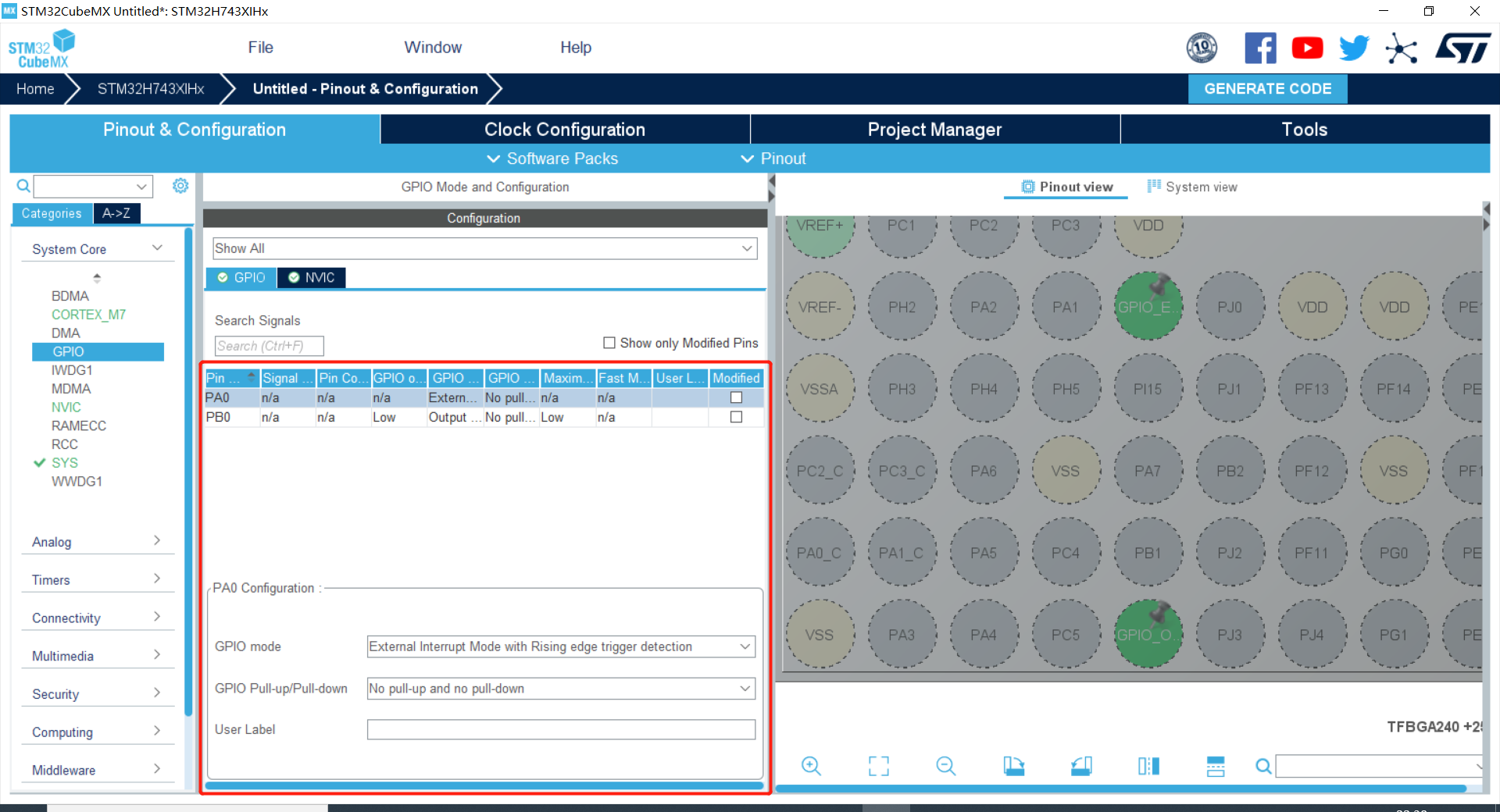Sort the table by Pin Name column
This screenshot has width=1500, height=812.
[231, 378]
